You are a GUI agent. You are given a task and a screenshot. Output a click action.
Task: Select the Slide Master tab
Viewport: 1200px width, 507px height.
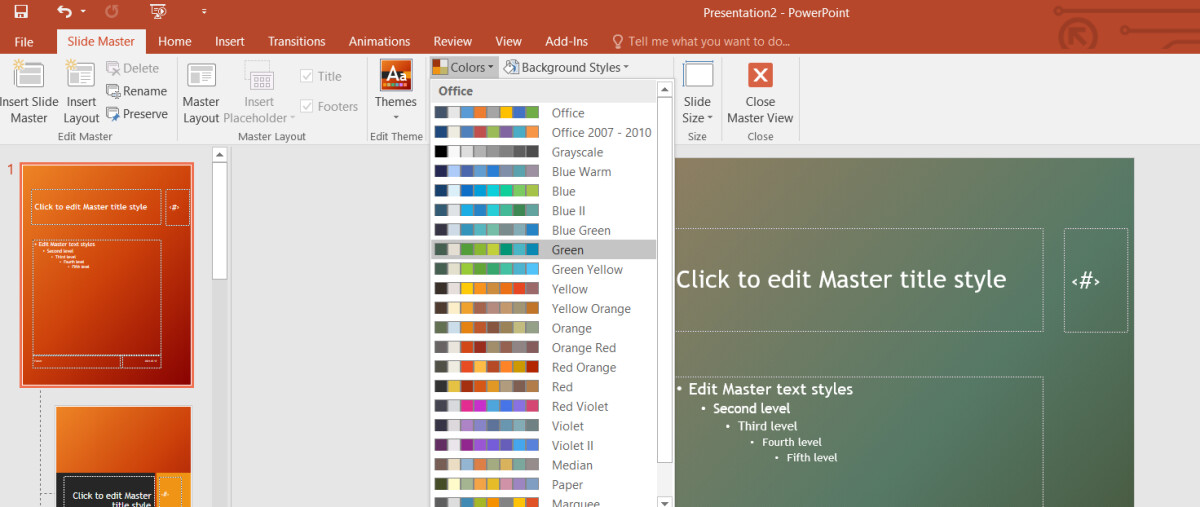click(x=101, y=41)
